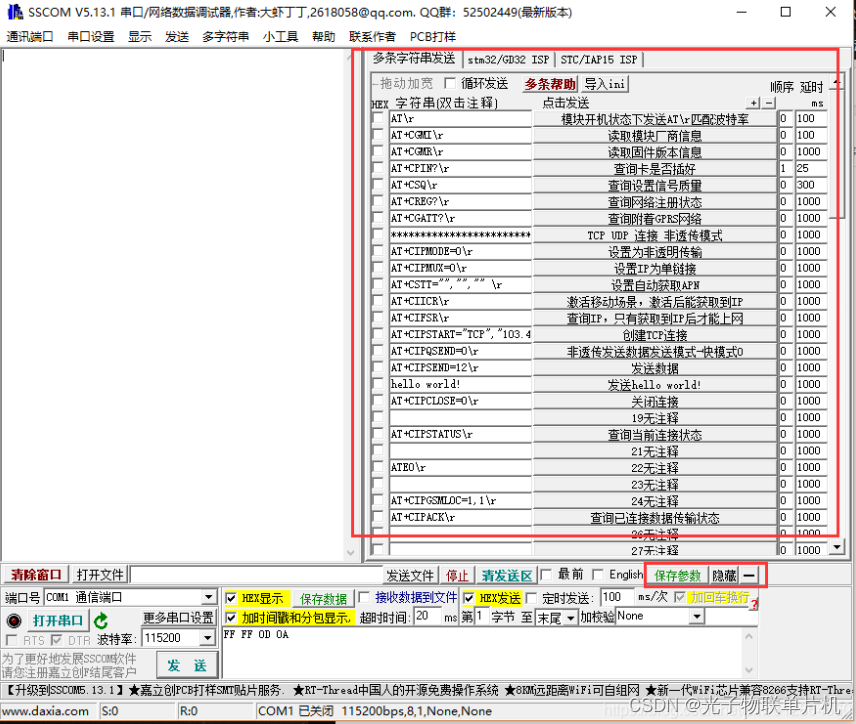Switch to stm32/GD32 ISP tab
The image size is (856, 724).
point(508,60)
